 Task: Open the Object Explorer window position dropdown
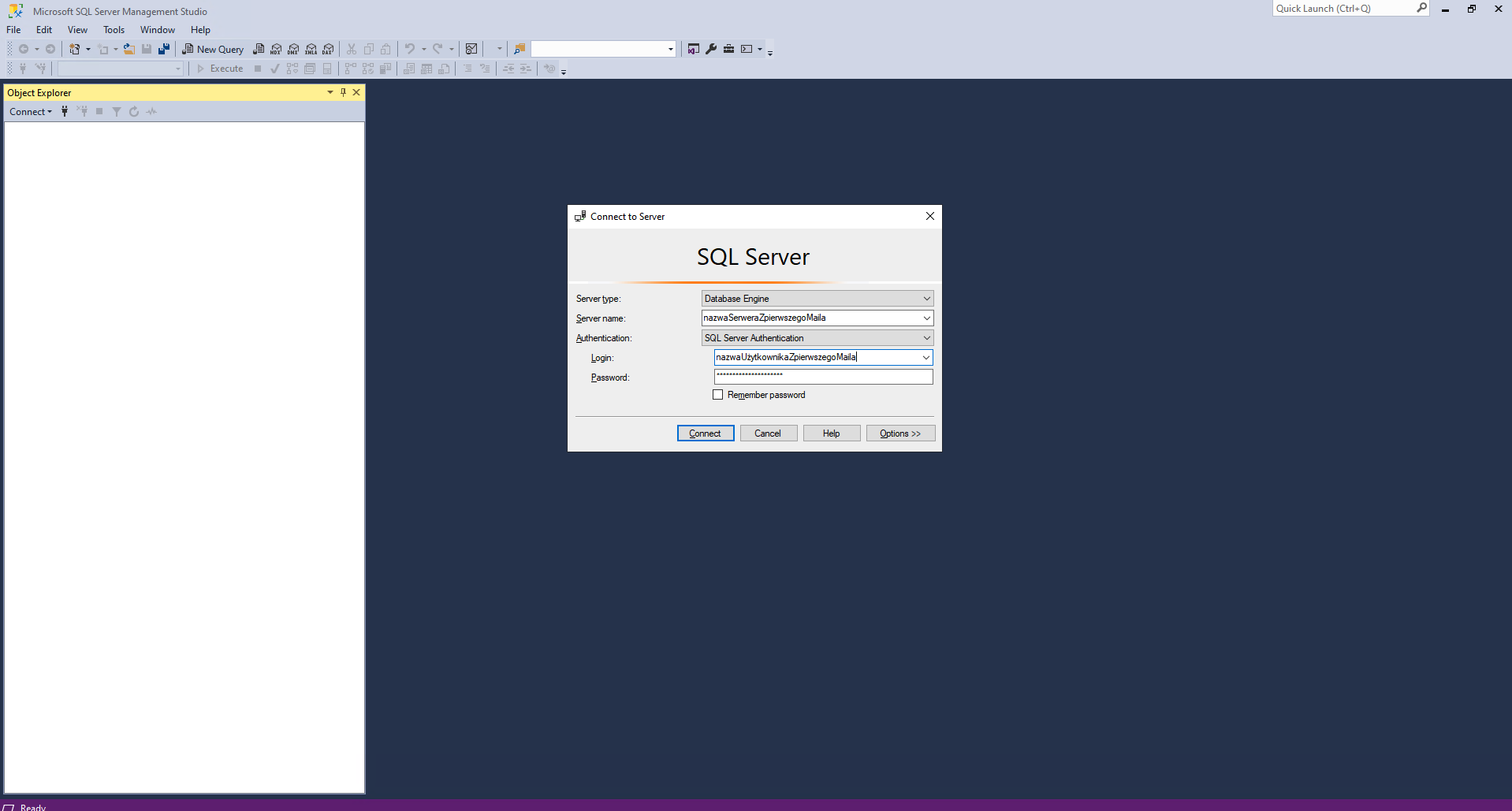click(330, 92)
